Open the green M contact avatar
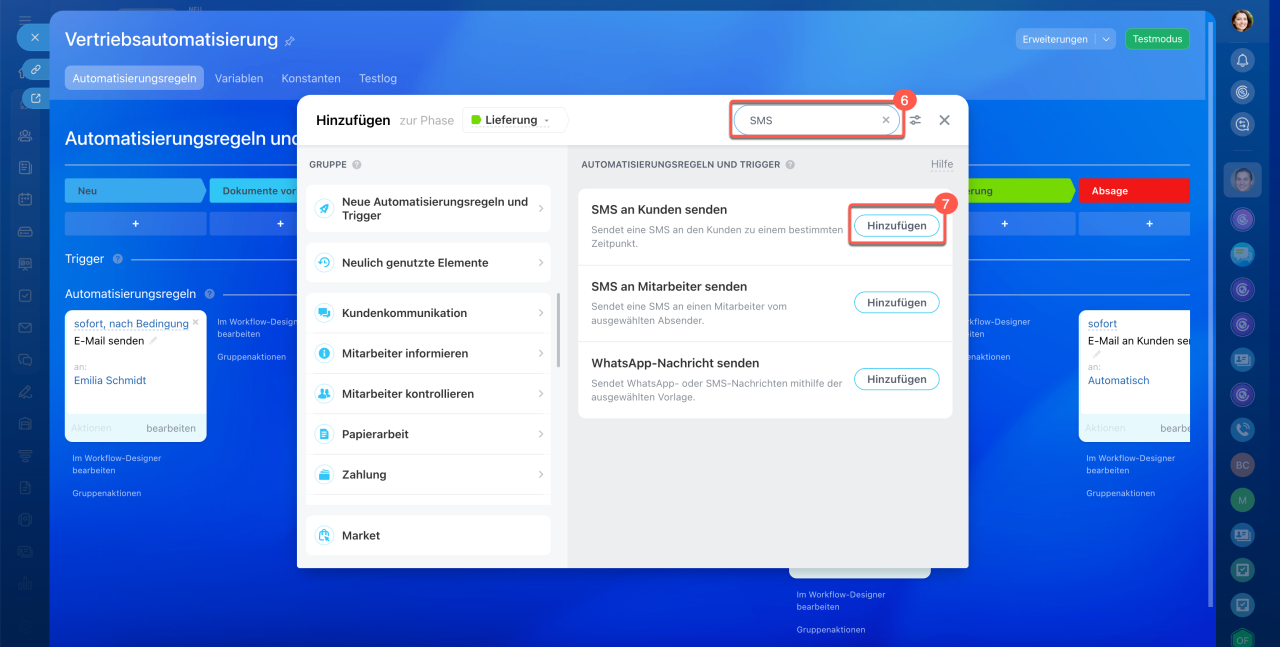Viewport: 1280px width, 647px height. click(1242, 500)
